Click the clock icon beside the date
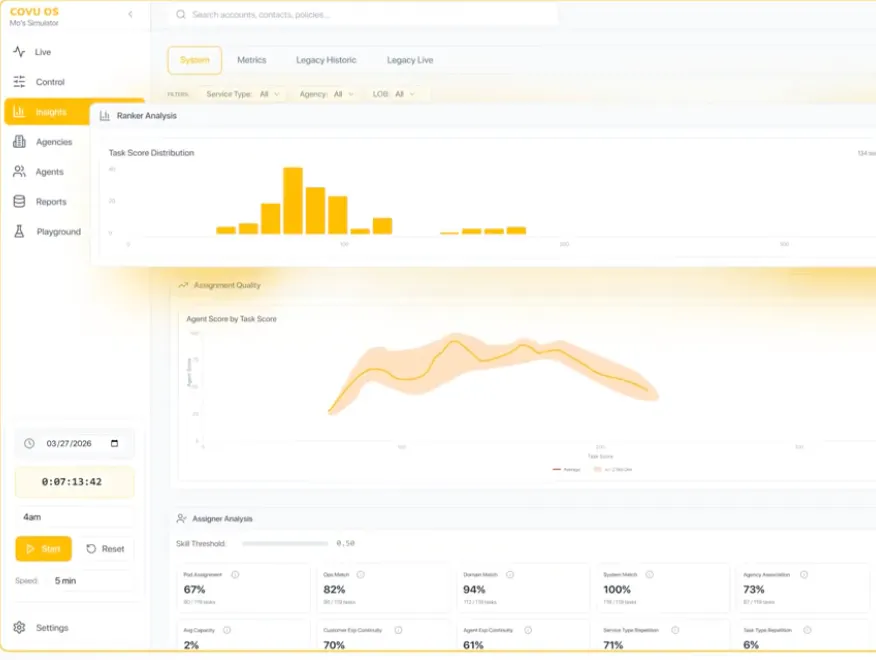This screenshot has height=660, width=876. pos(29,443)
